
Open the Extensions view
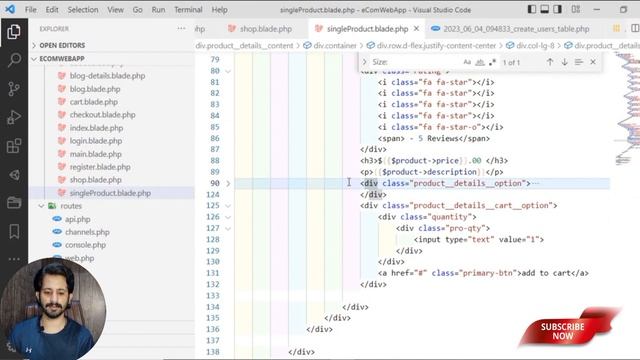[14, 146]
